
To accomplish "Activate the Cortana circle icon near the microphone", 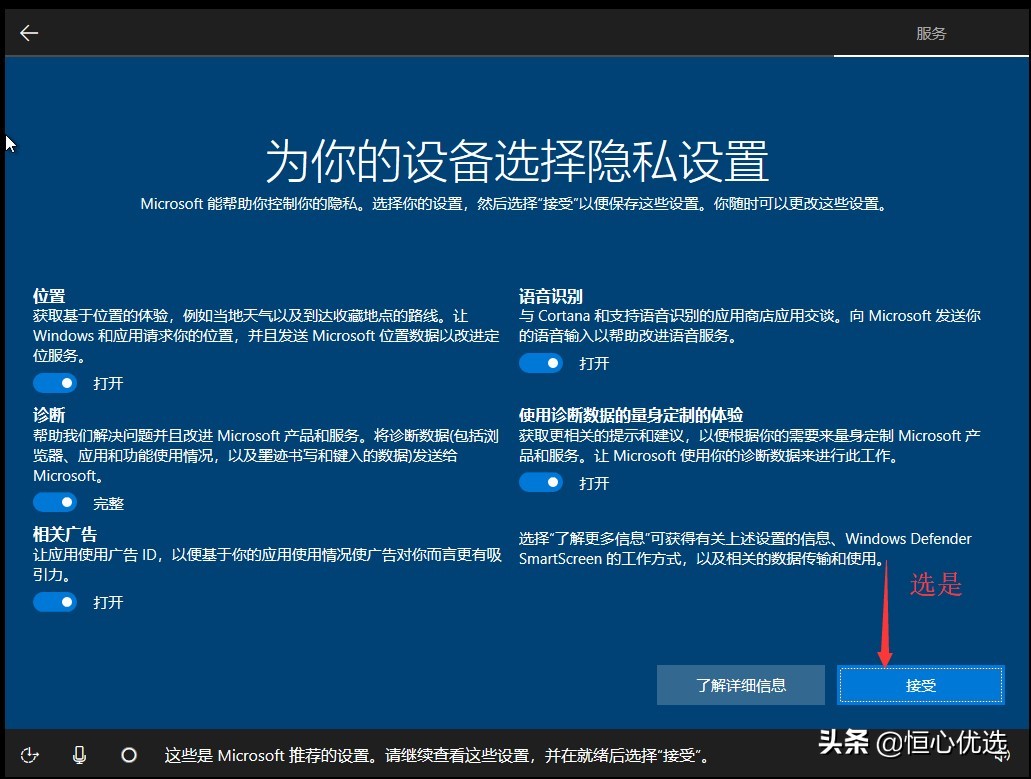I will tap(129, 755).
